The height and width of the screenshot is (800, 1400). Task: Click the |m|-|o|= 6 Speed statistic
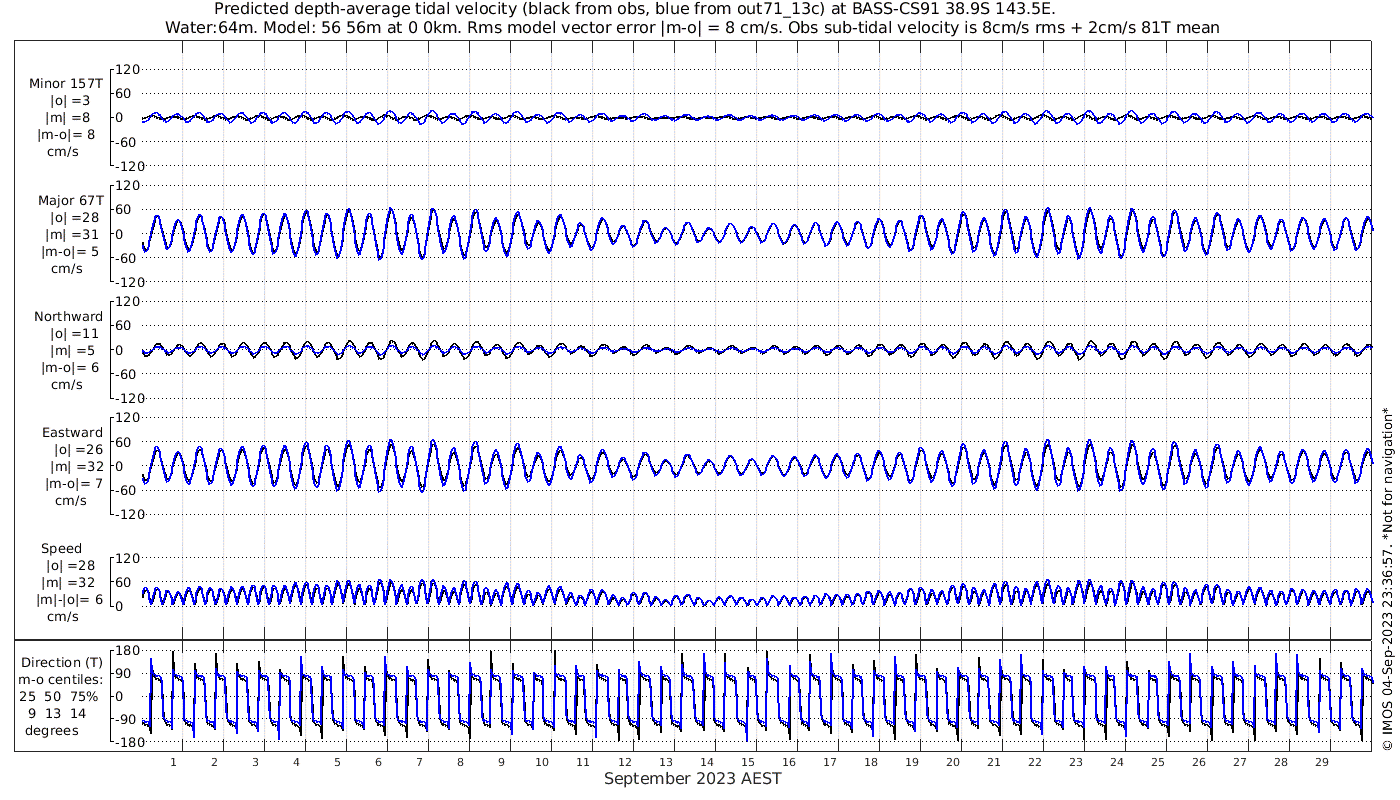70,600
